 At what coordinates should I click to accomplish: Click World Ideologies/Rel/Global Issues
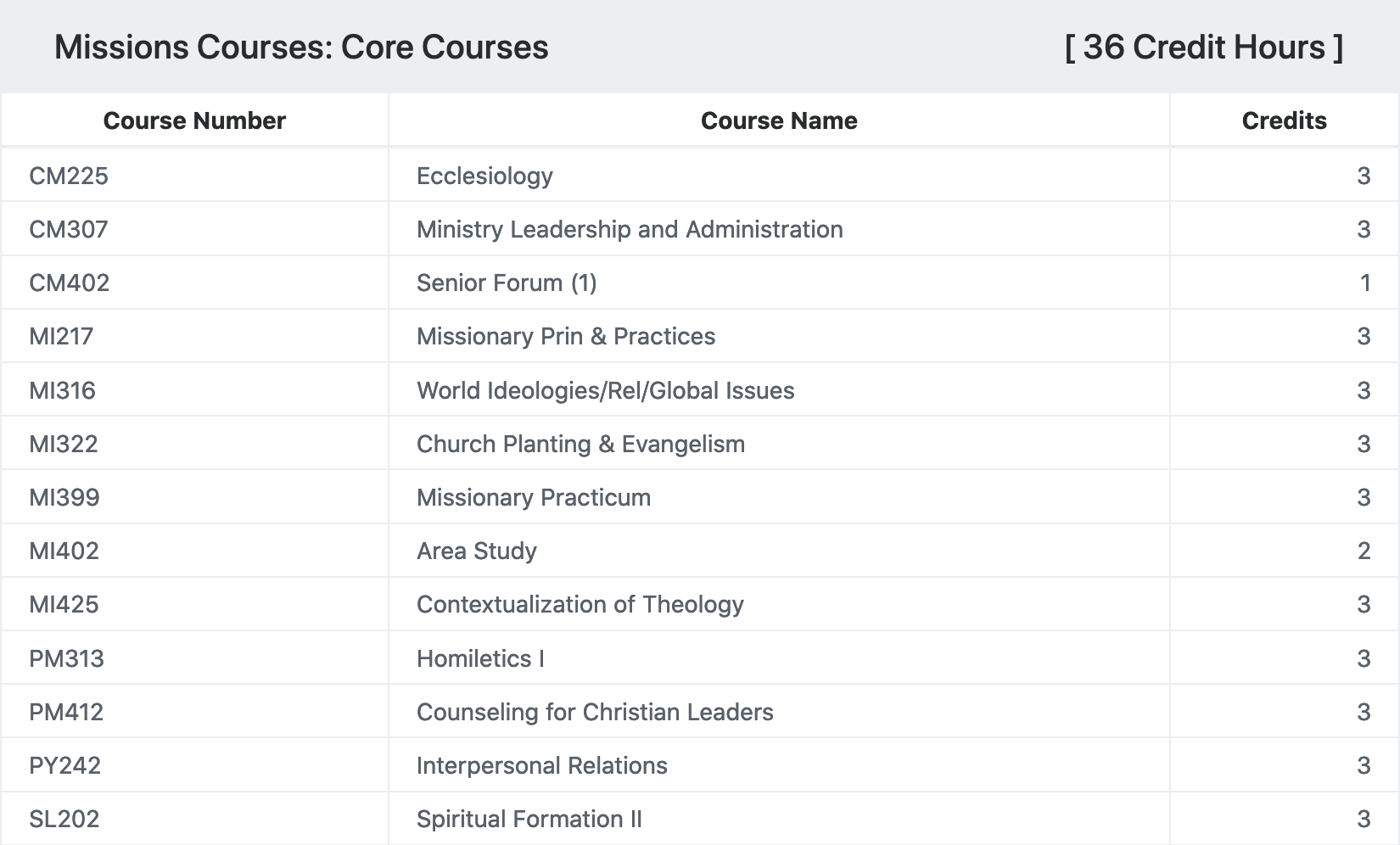(606, 390)
